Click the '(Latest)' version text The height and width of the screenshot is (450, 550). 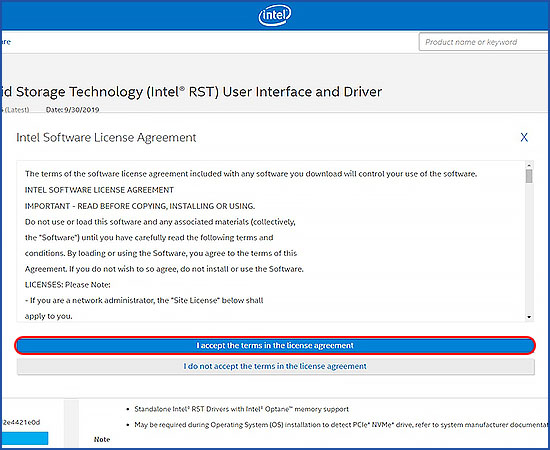point(16,110)
